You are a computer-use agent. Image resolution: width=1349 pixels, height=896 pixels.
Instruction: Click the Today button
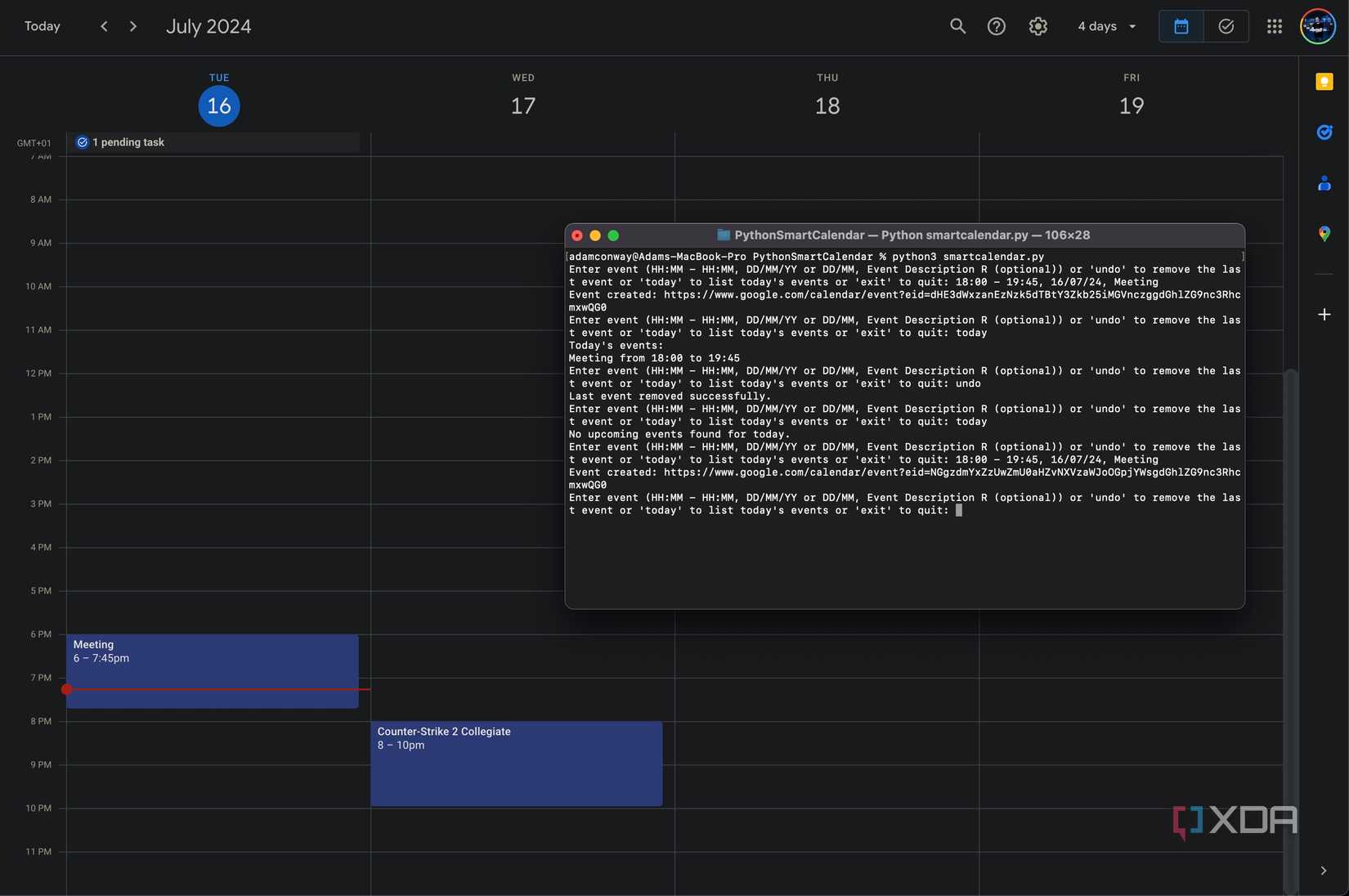[x=41, y=26]
